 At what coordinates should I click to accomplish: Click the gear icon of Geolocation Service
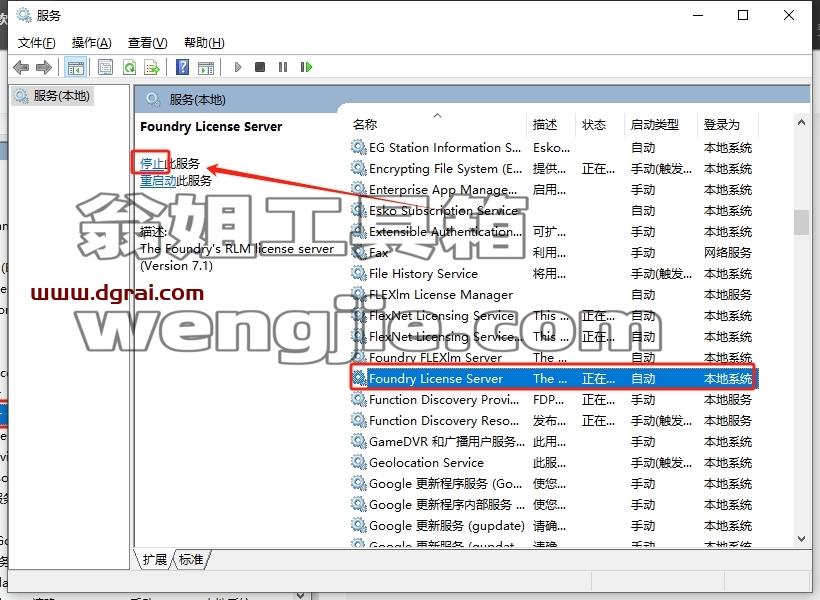(x=359, y=462)
